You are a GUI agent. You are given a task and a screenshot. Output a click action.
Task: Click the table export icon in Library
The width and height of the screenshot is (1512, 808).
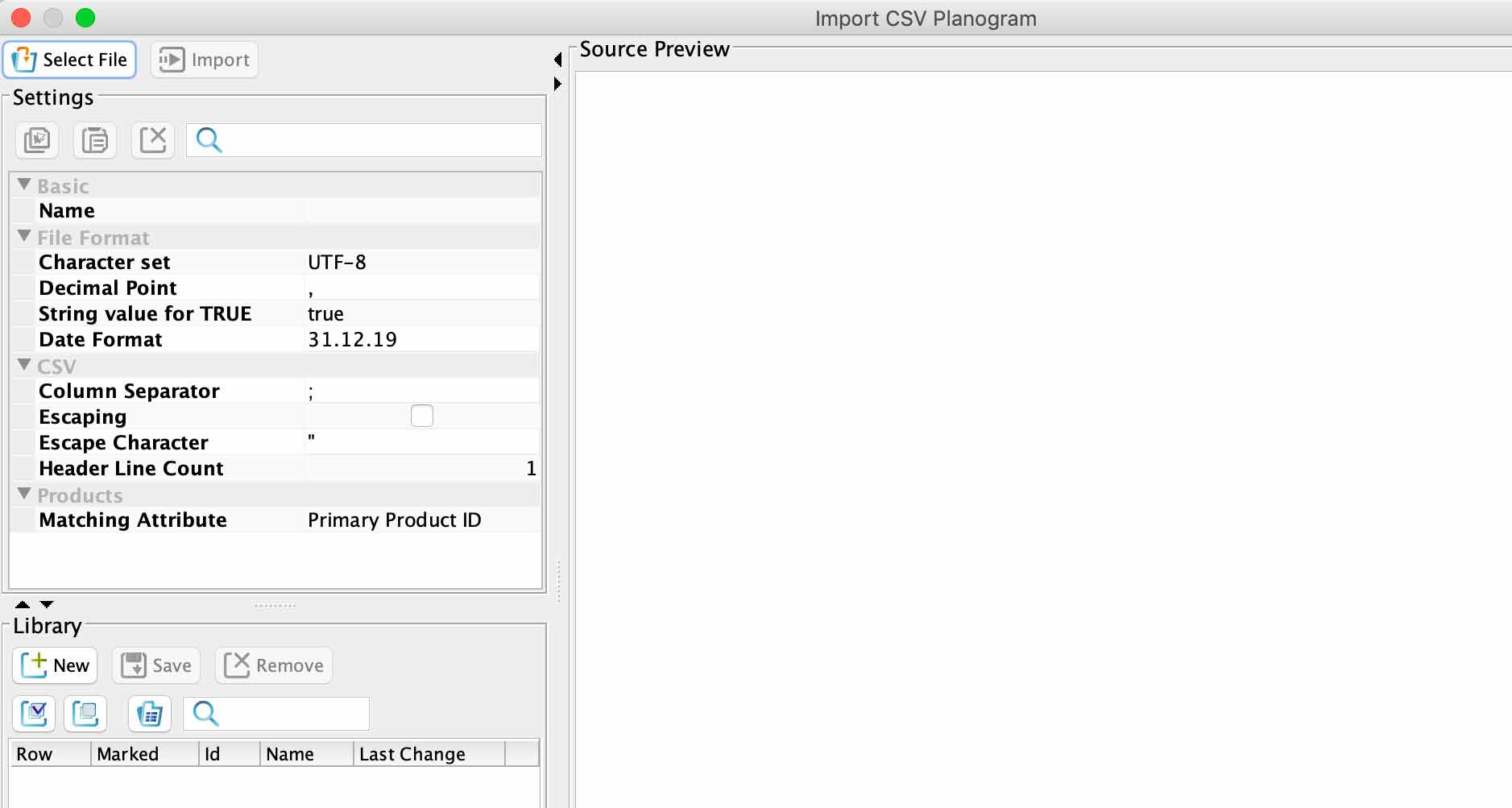coord(150,714)
